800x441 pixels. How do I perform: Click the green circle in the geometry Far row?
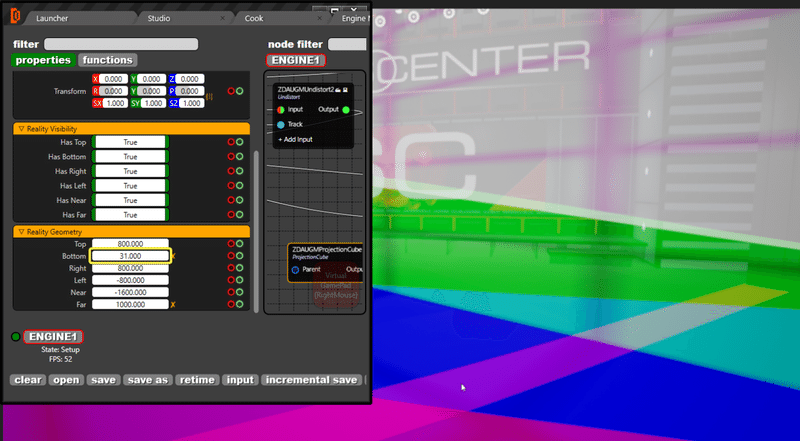coord(239,304)
